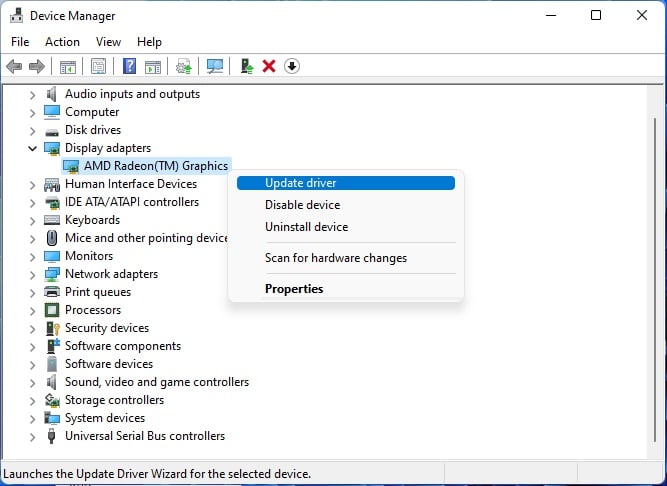Click the red X Uninstall device icon
Screen dimensions: 667x486
coord(269,66)
